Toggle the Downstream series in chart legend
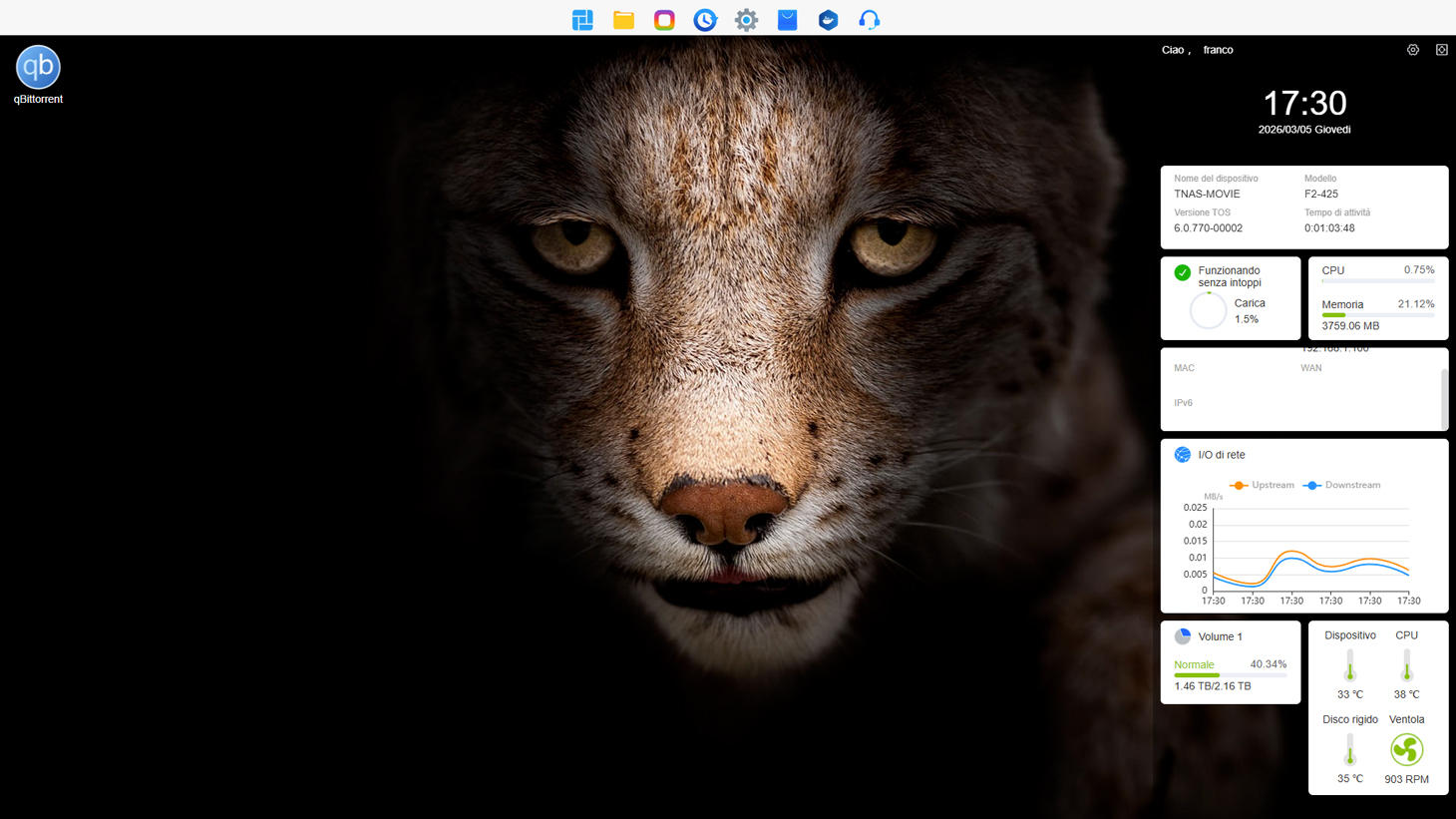Screen dimensions: 1456x819 (x=1342, y=485)
